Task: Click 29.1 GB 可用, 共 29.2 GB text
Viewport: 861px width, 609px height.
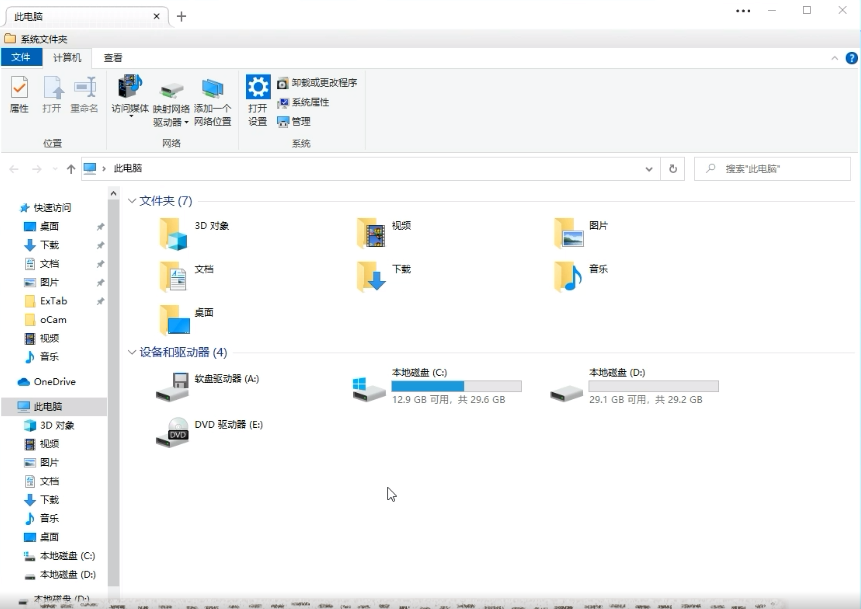Action: 646,400
